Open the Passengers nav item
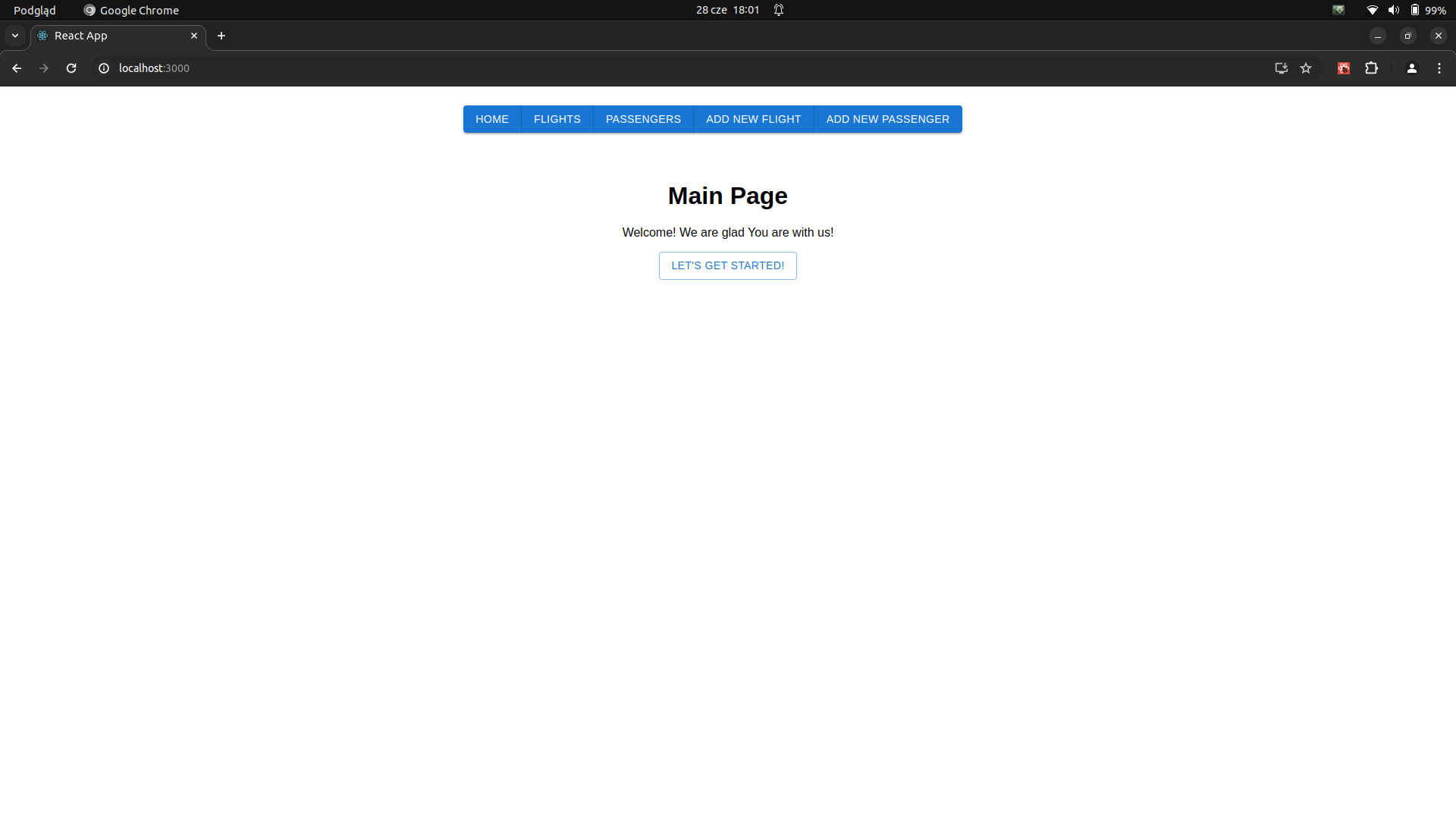The height and width of the screenshot is (819, 1456). pyautogui.click(x=643, y=119)
